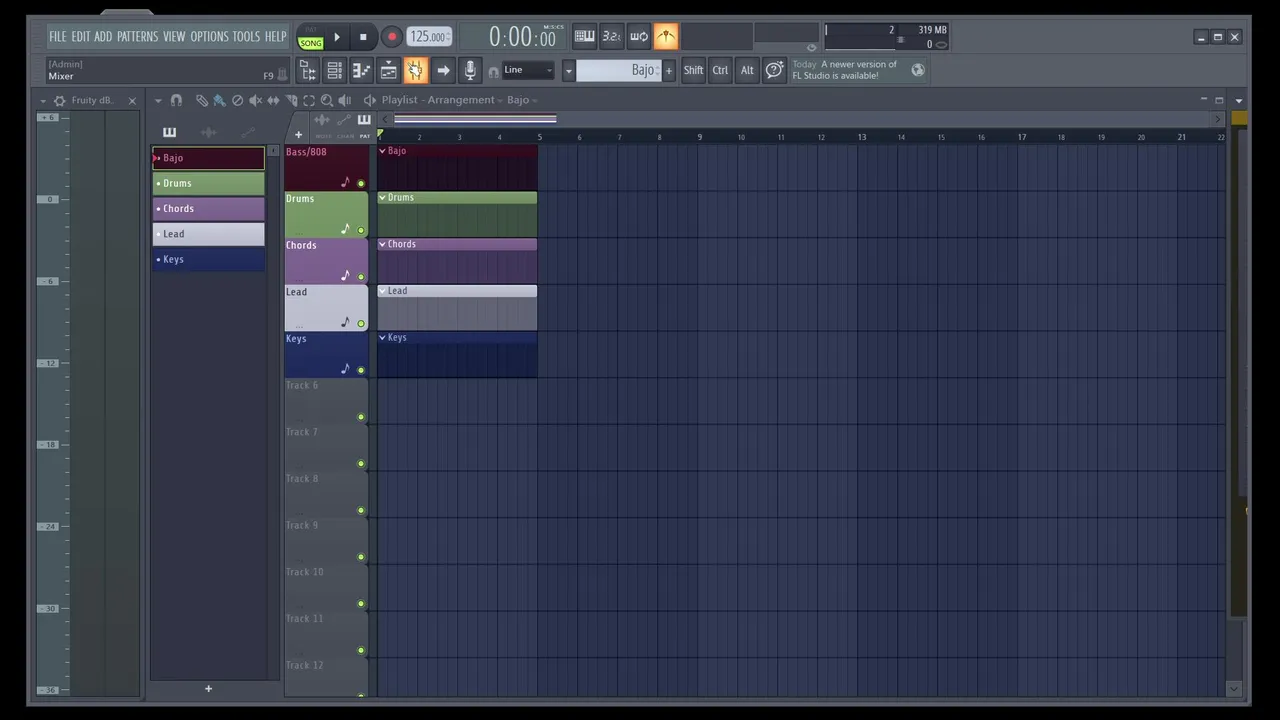Click the Stop button

click(363, 37)
